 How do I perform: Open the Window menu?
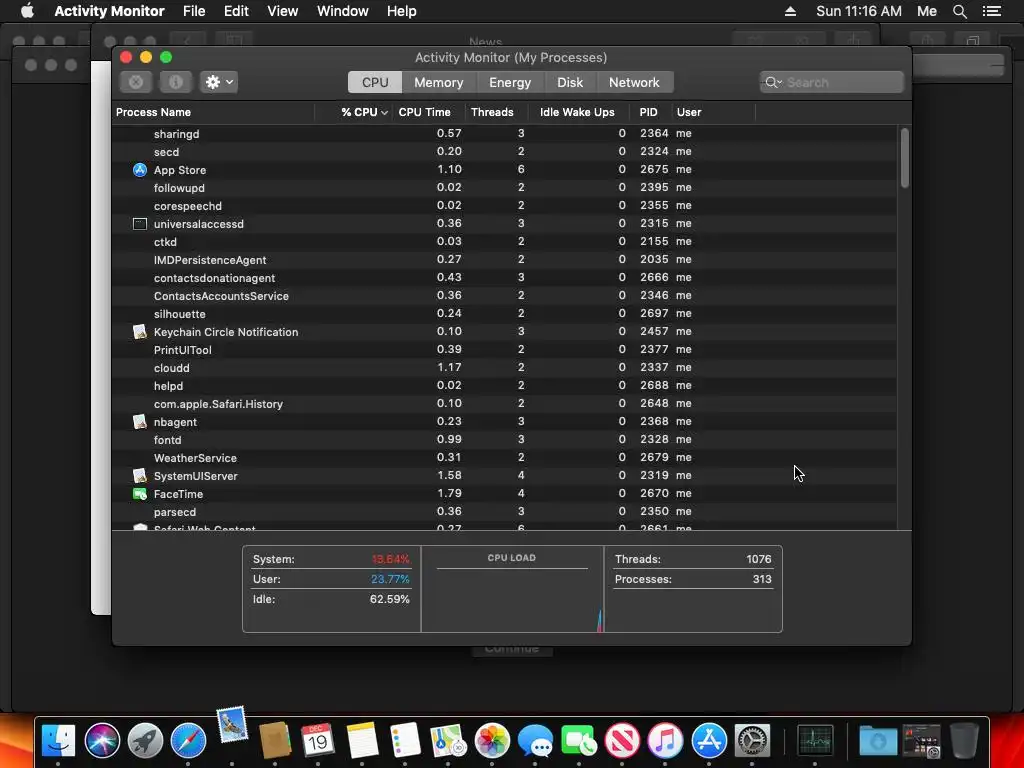(342, 11)
